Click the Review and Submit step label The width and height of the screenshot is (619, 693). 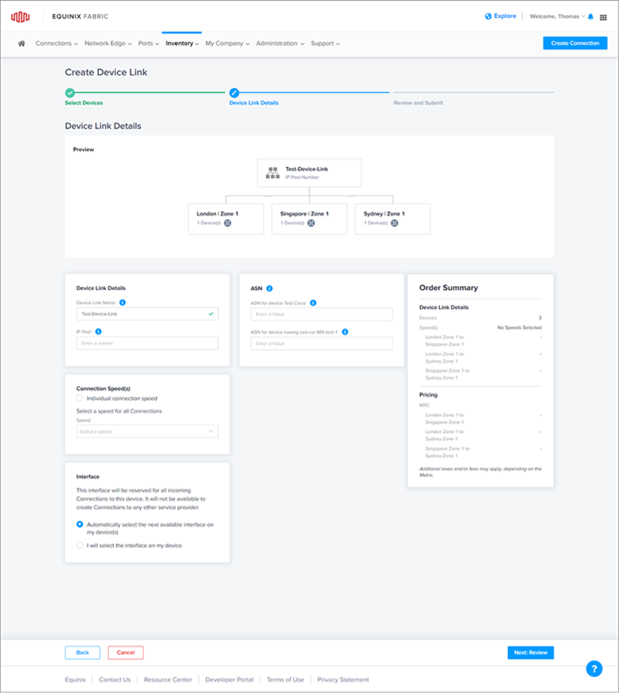click(418, 103)
